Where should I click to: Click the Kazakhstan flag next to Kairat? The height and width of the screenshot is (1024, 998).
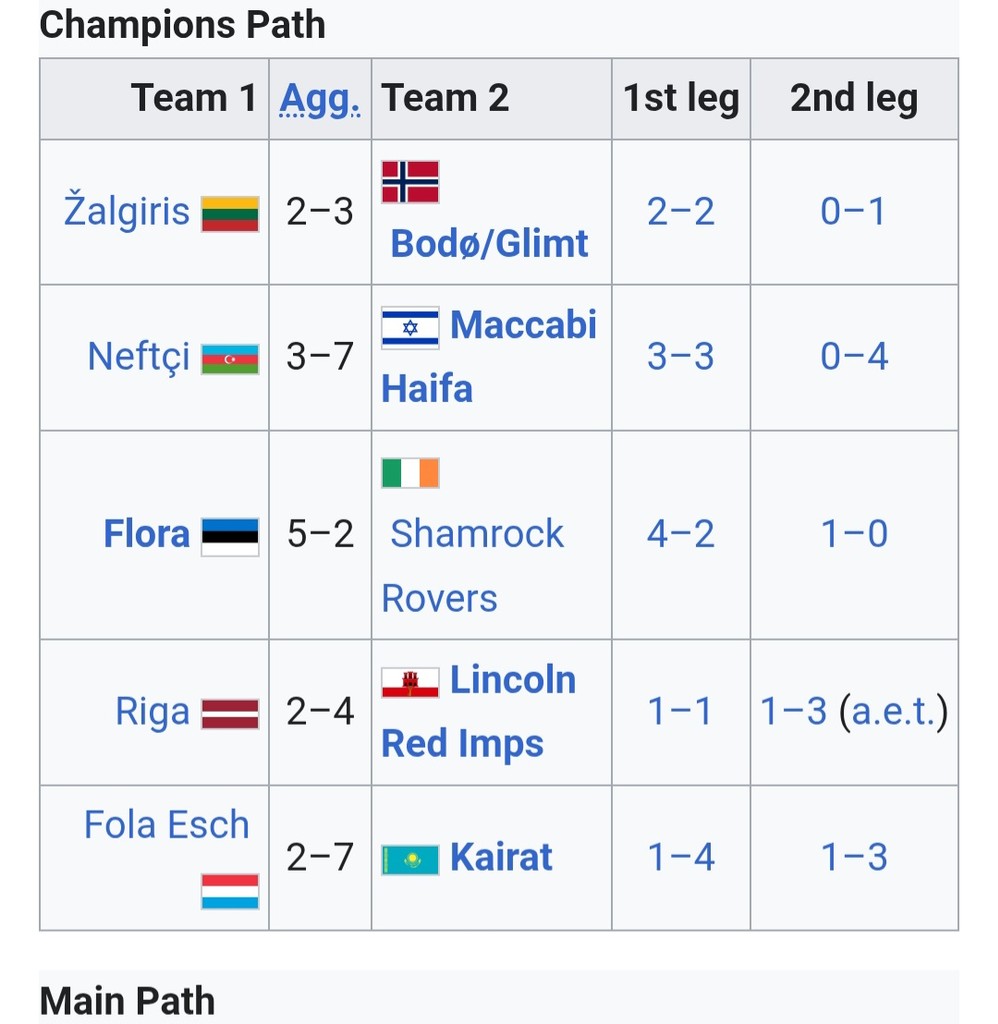pos(410,860)
